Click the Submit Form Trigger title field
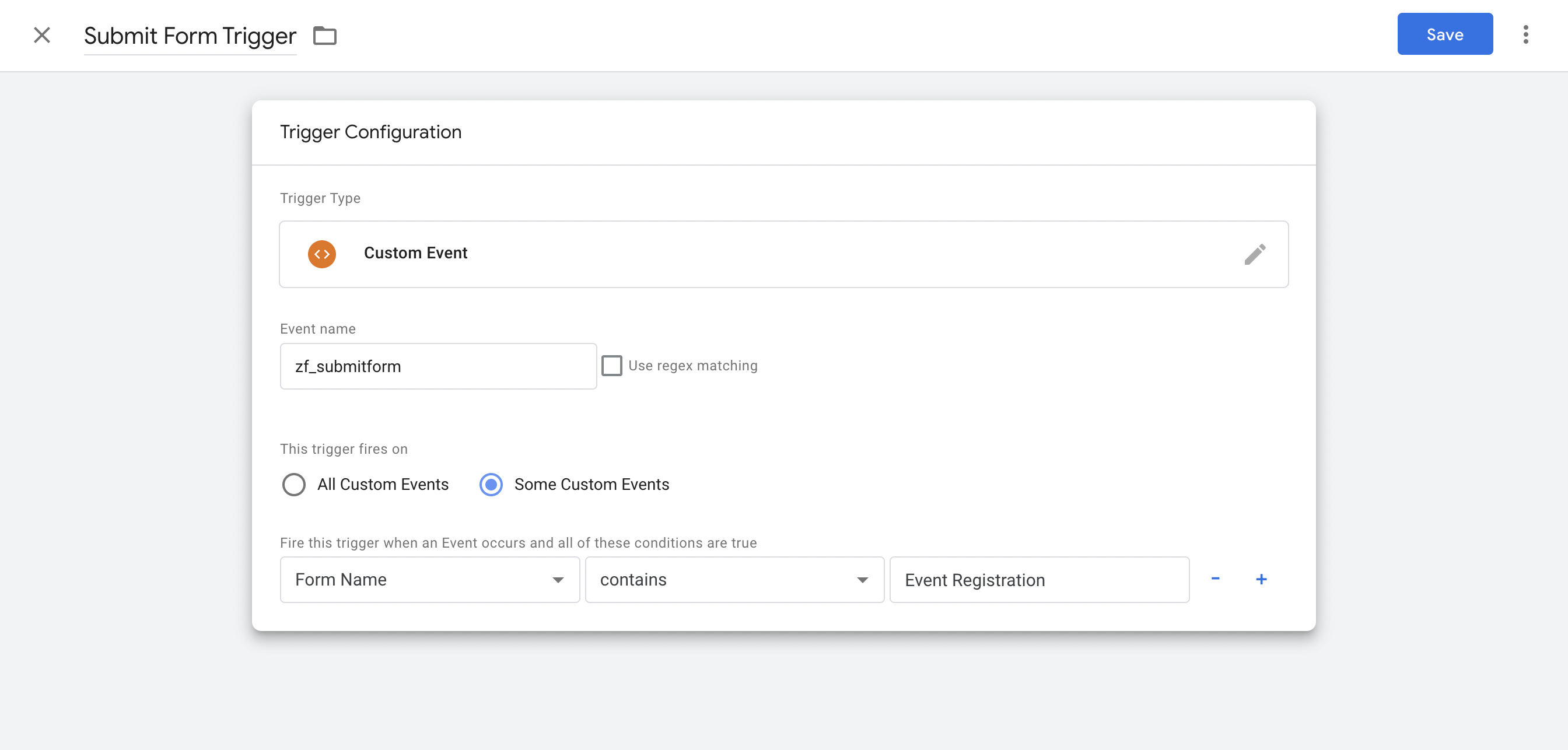This screenshot has width=1568, height=750. (190, 36)
